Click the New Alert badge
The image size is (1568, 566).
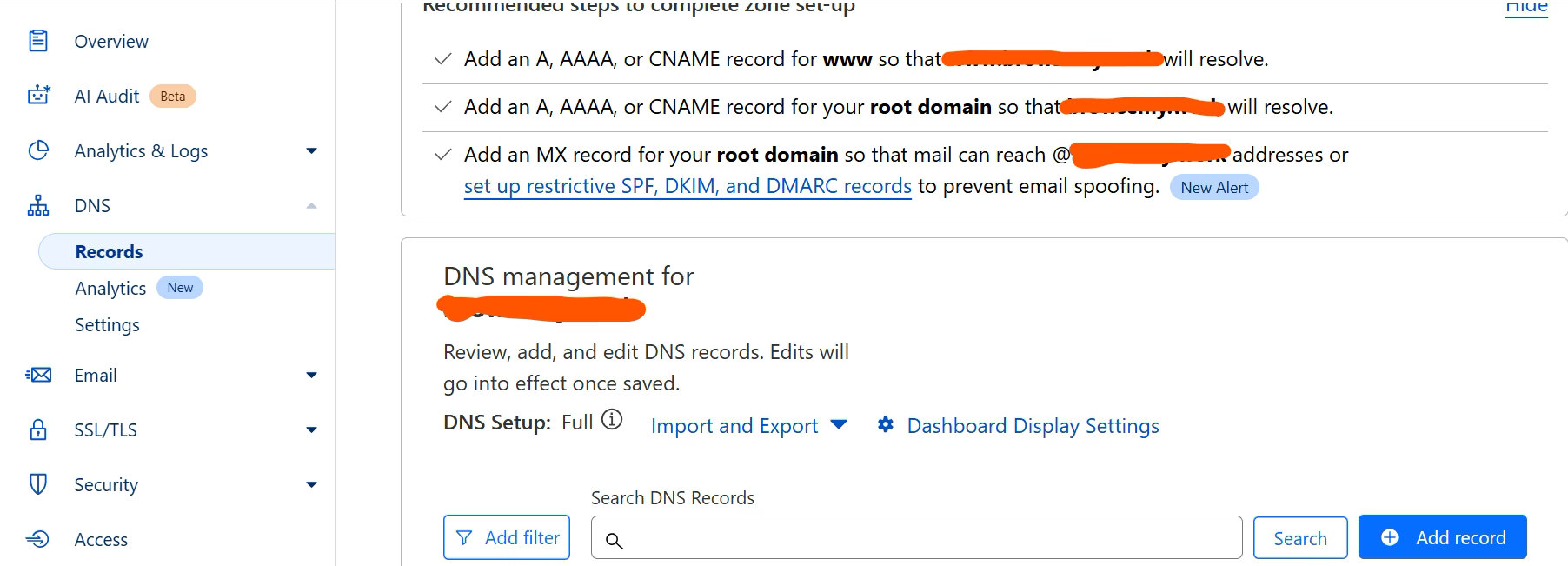[x=1214, y=187]
